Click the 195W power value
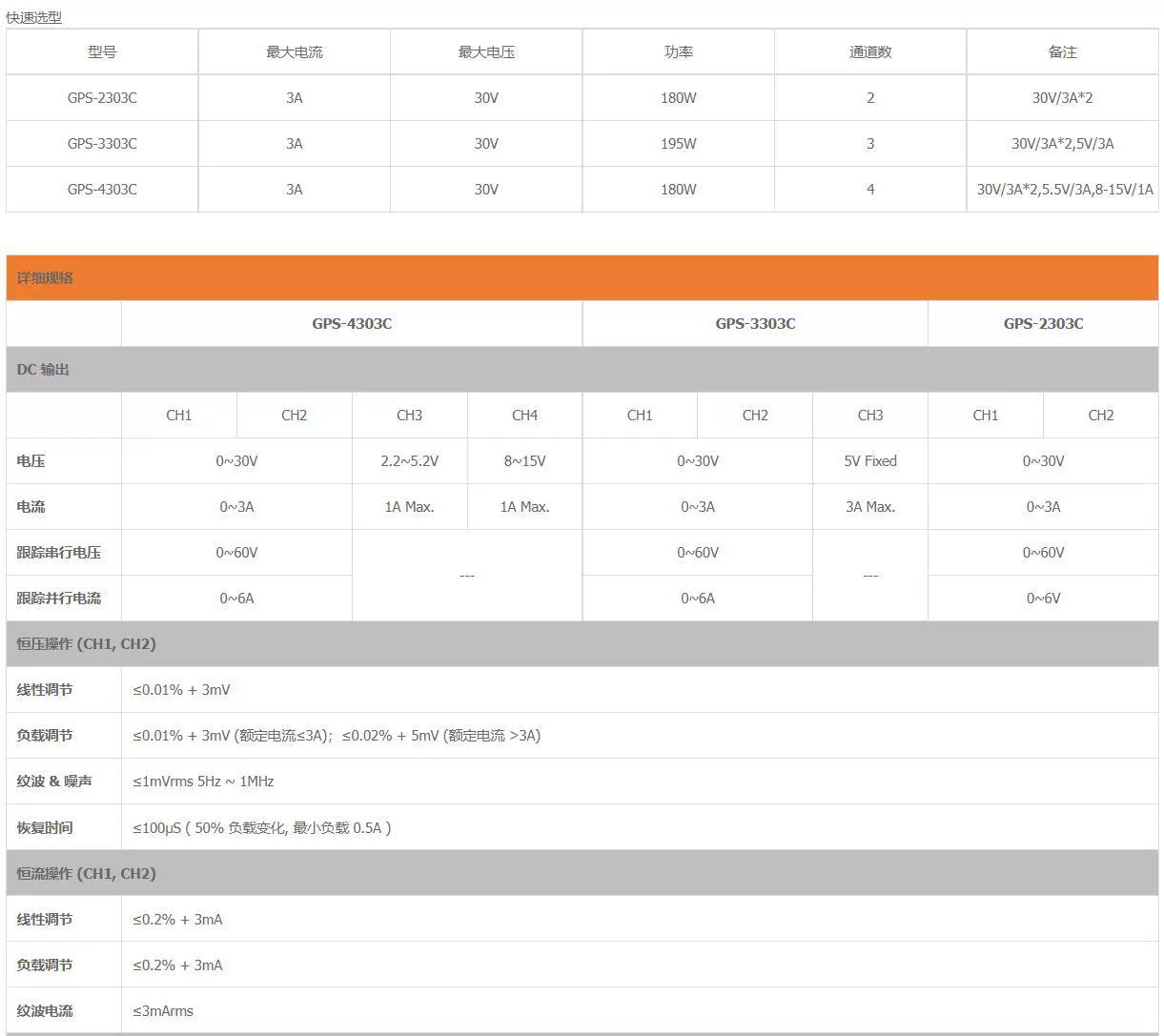The image size is (1164, 1036). 679,144
